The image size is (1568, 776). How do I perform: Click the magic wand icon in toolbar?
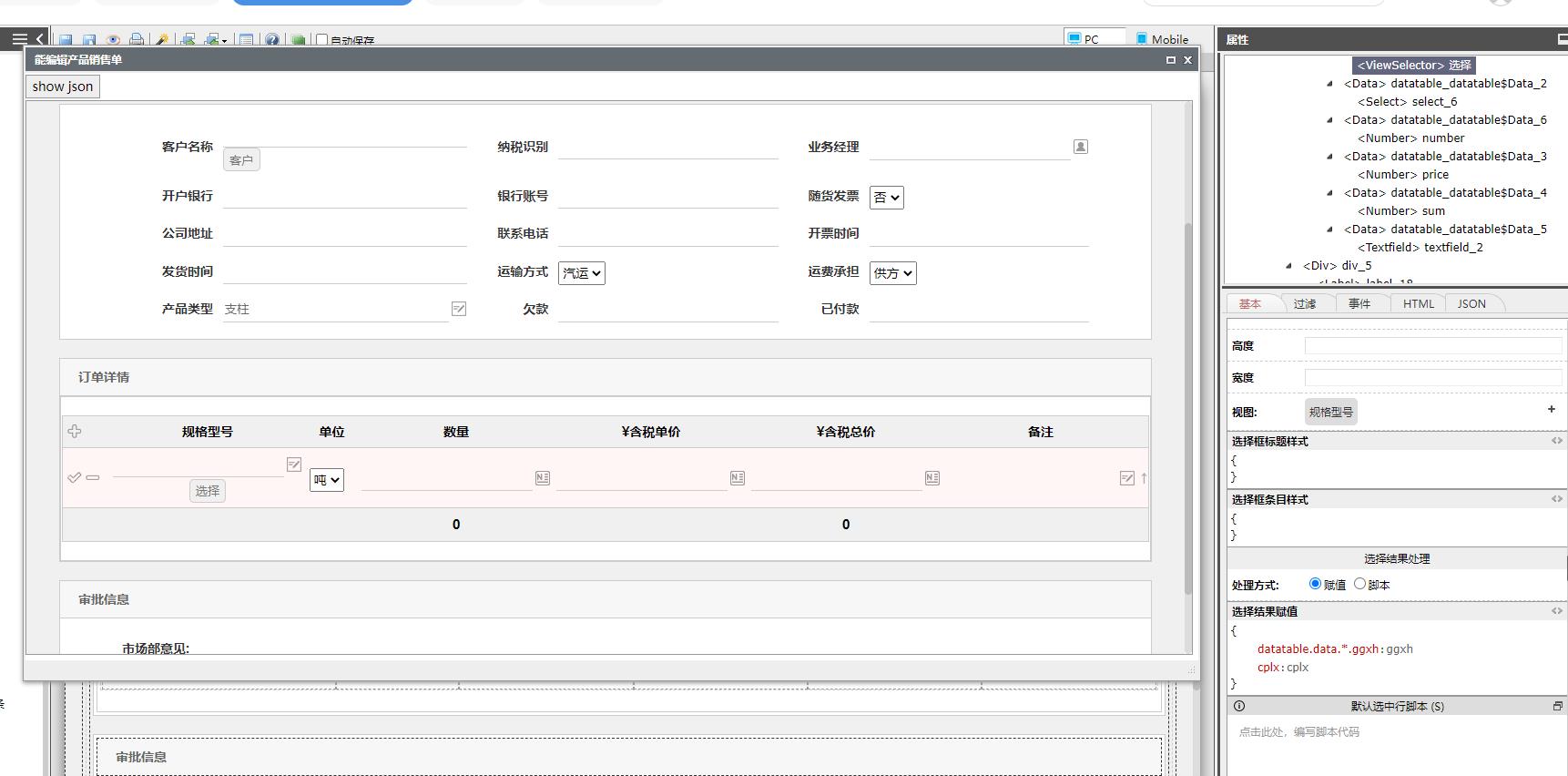(162, 40)
